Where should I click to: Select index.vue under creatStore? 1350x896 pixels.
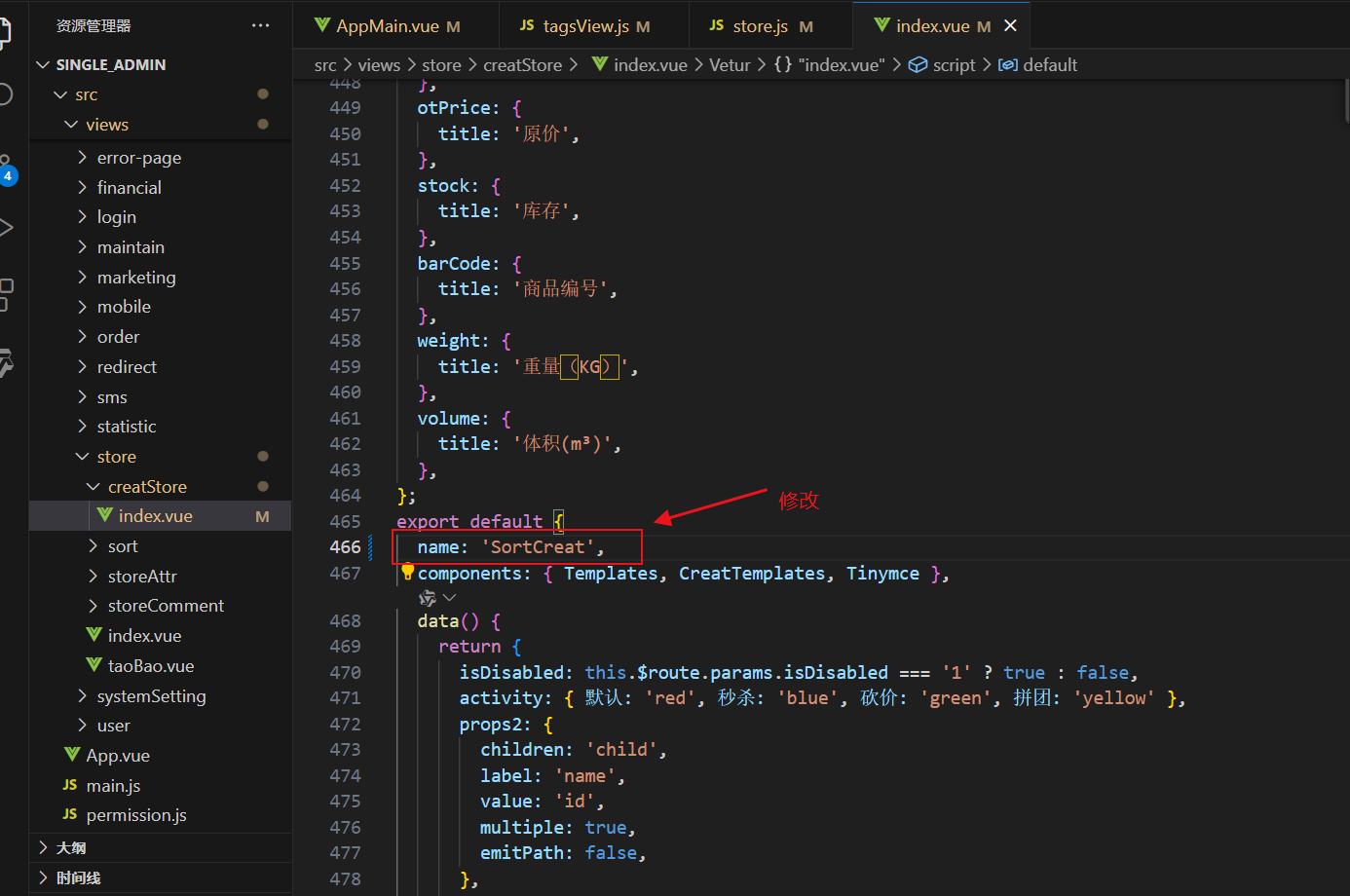[x=161, y=516]
